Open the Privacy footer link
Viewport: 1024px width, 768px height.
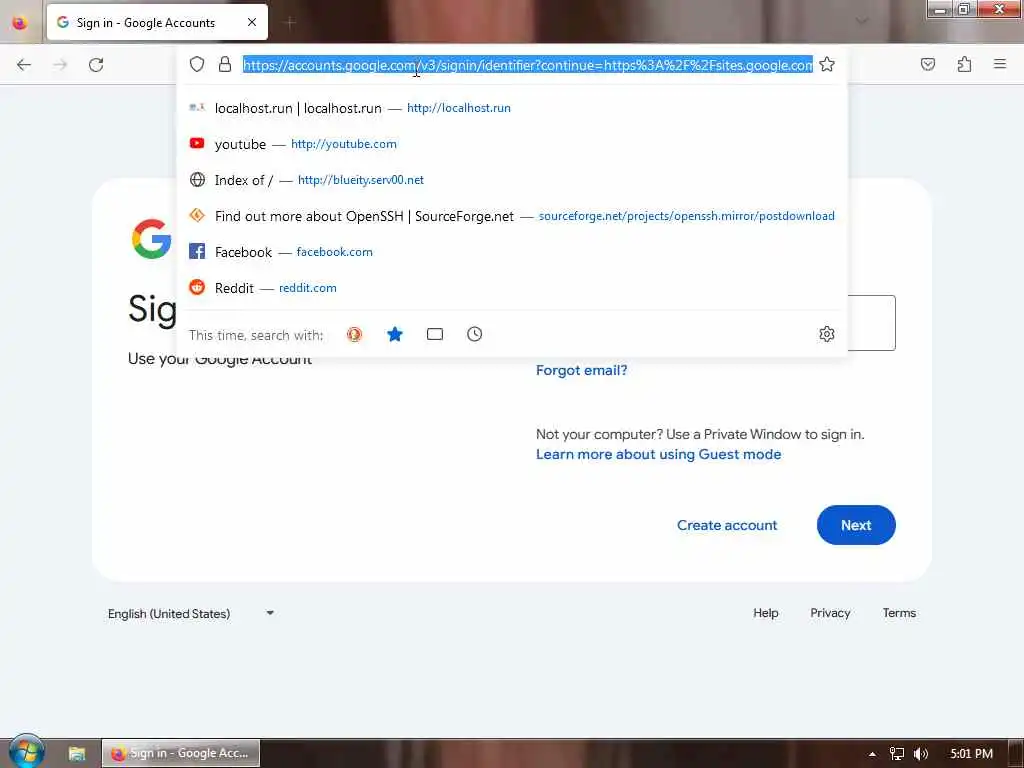830,613
